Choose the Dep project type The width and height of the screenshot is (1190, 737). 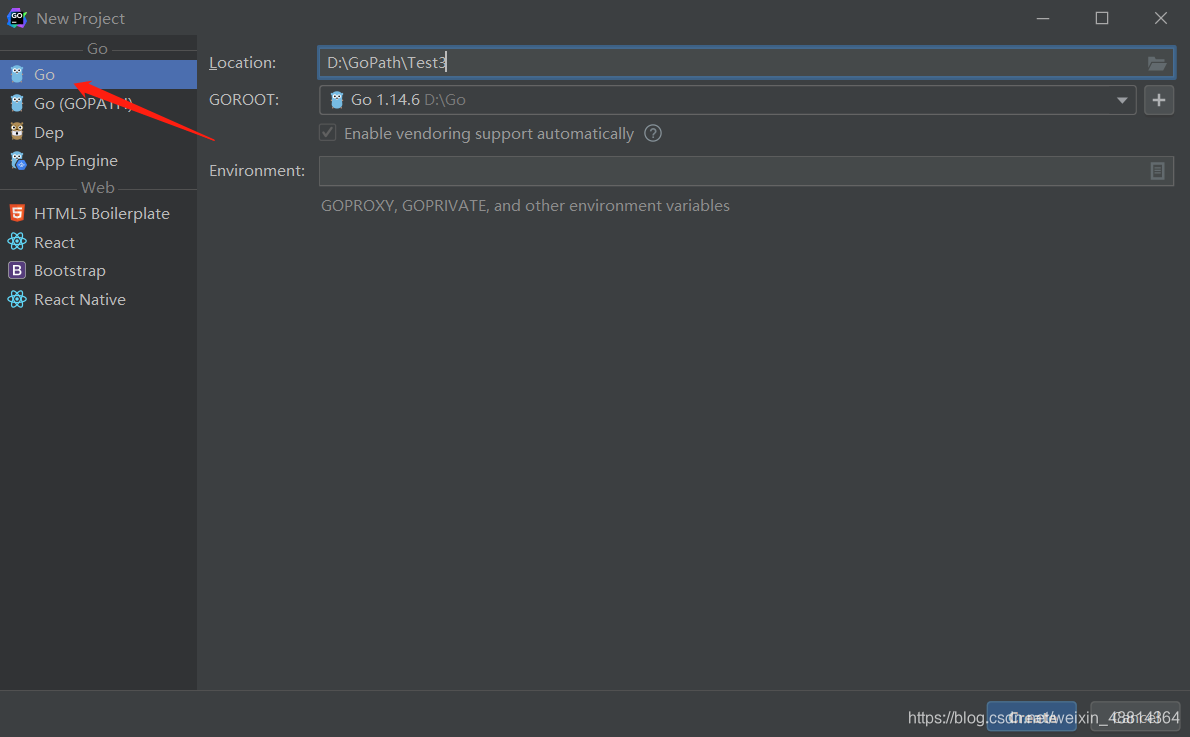tap(99, 132)
